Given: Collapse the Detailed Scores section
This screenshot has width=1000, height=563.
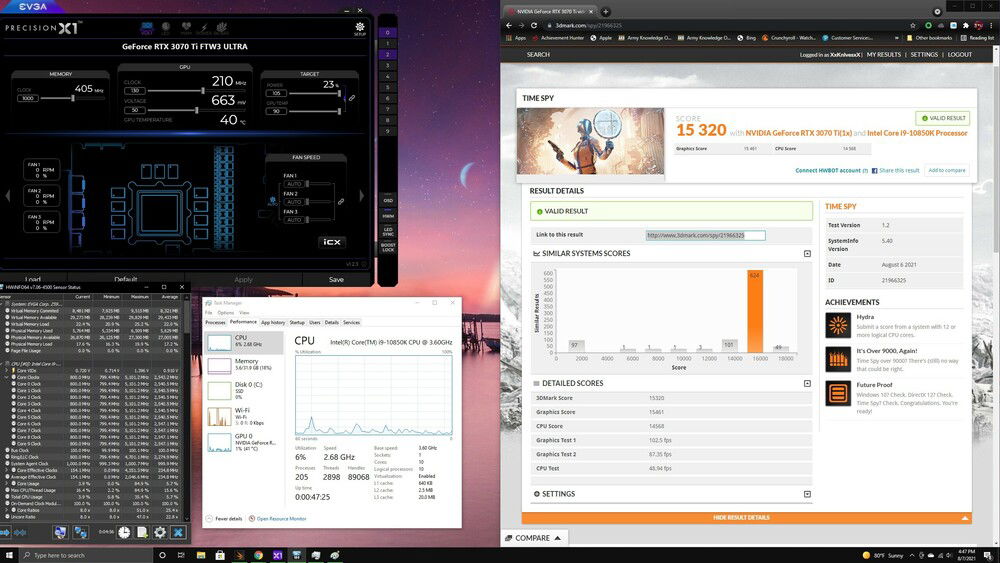Looking at the screenshot, I should 807,383.
